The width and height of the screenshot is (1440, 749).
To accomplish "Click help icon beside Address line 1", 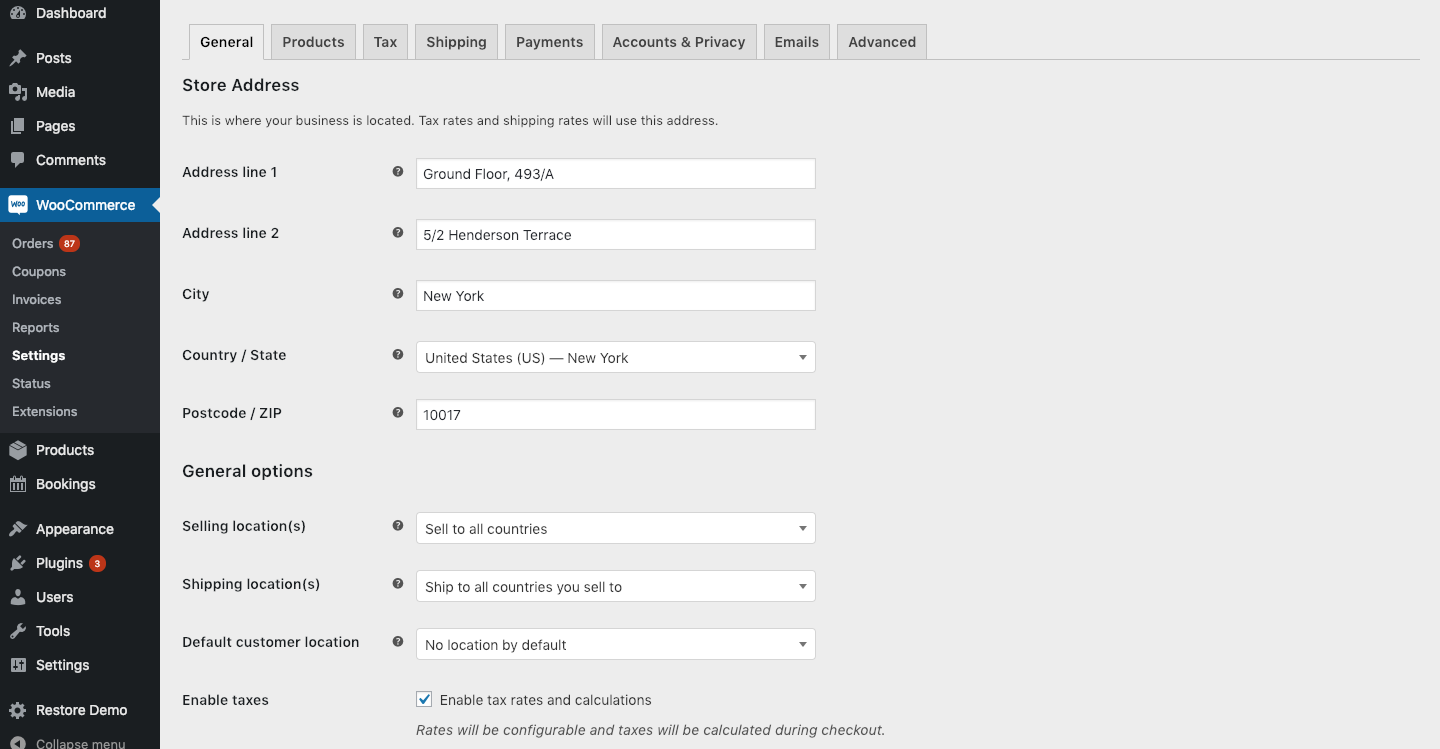I will pyautogui.click(x=398, y=172).
